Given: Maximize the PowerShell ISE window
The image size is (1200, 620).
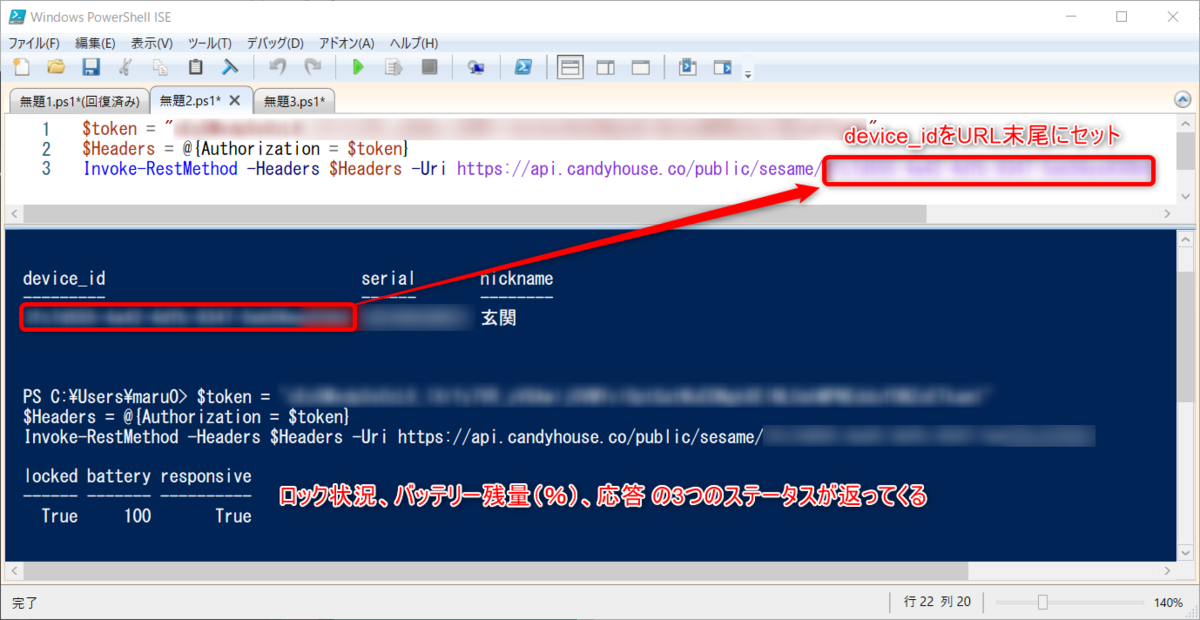Looking at the screenshot, I should 1121,16.
